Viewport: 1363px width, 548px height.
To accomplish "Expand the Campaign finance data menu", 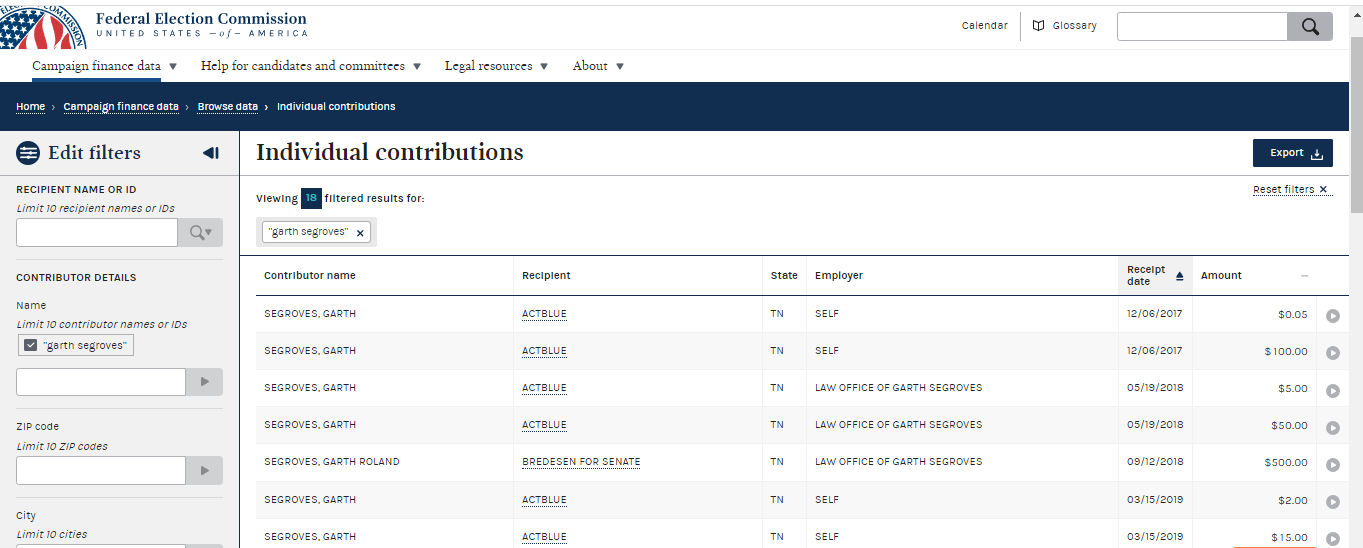I will click(105, 66).
